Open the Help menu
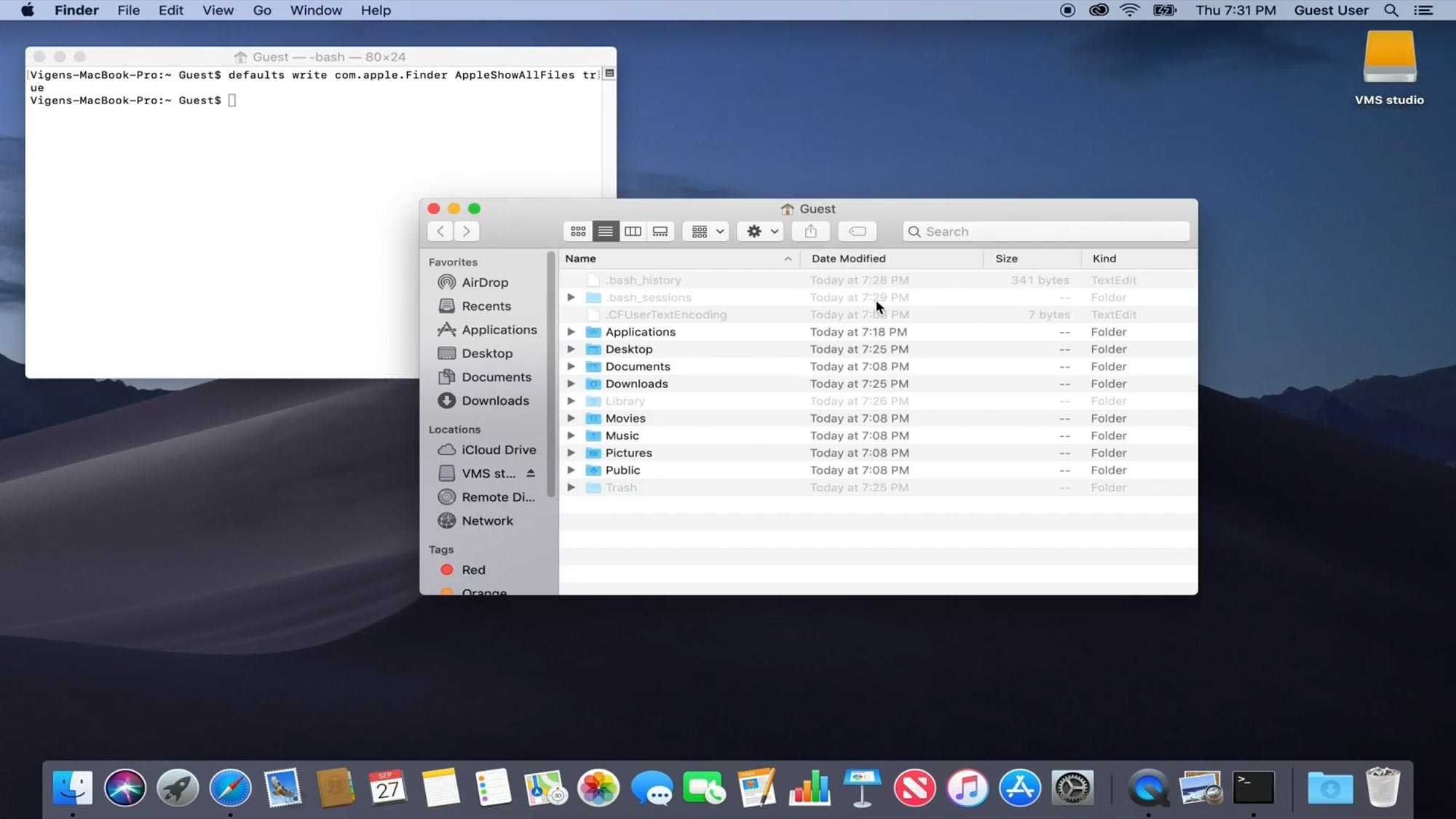 click(x=376, y=10)
